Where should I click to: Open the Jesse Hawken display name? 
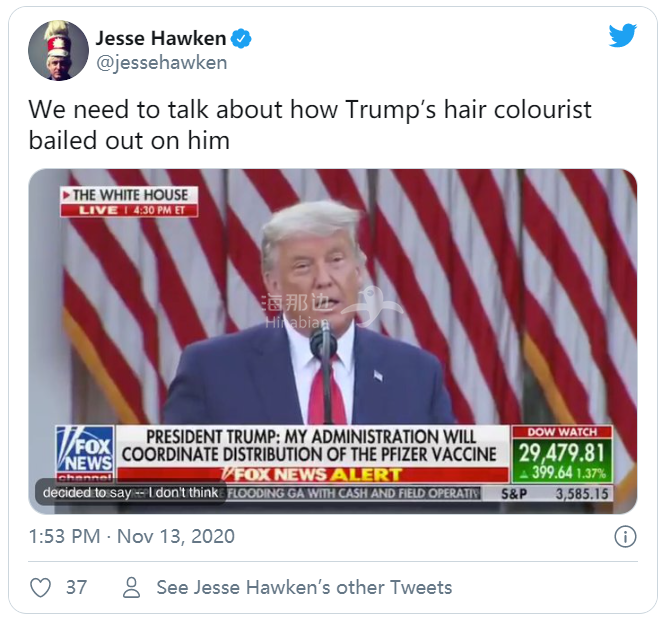tap(161, 38)
